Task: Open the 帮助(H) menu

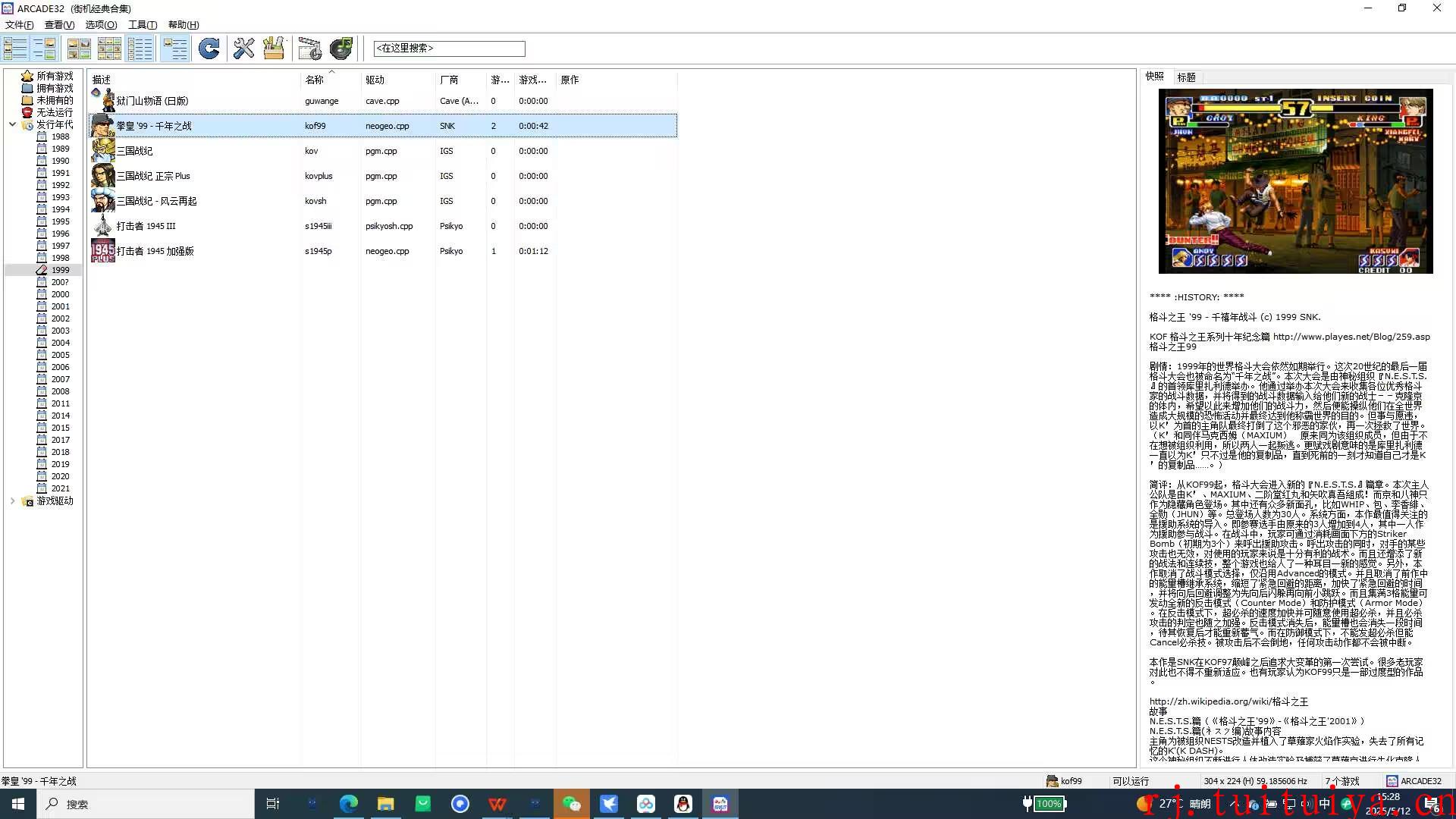Action: [x=184, y=24]
